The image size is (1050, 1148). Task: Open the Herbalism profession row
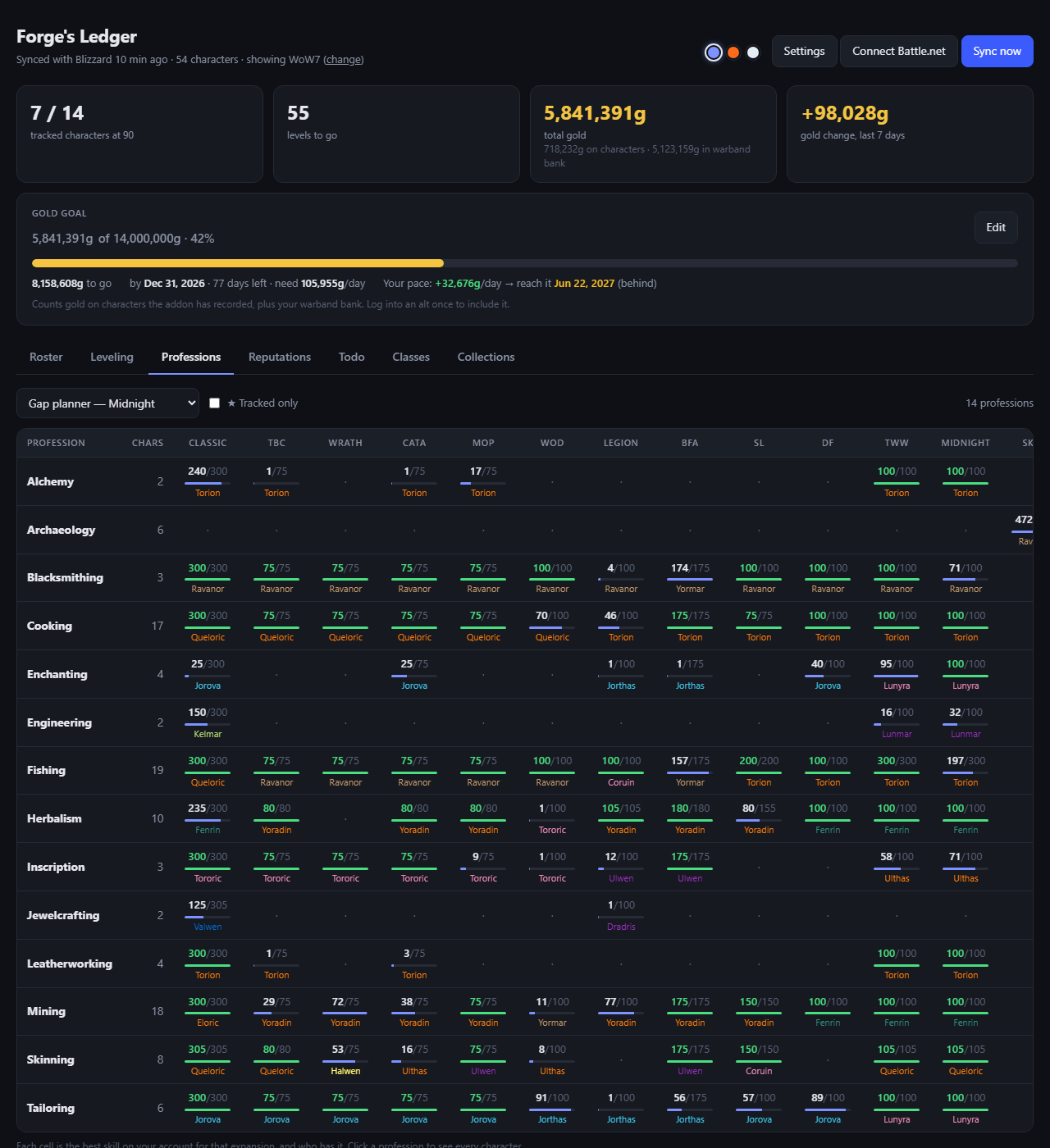point(525,818)
